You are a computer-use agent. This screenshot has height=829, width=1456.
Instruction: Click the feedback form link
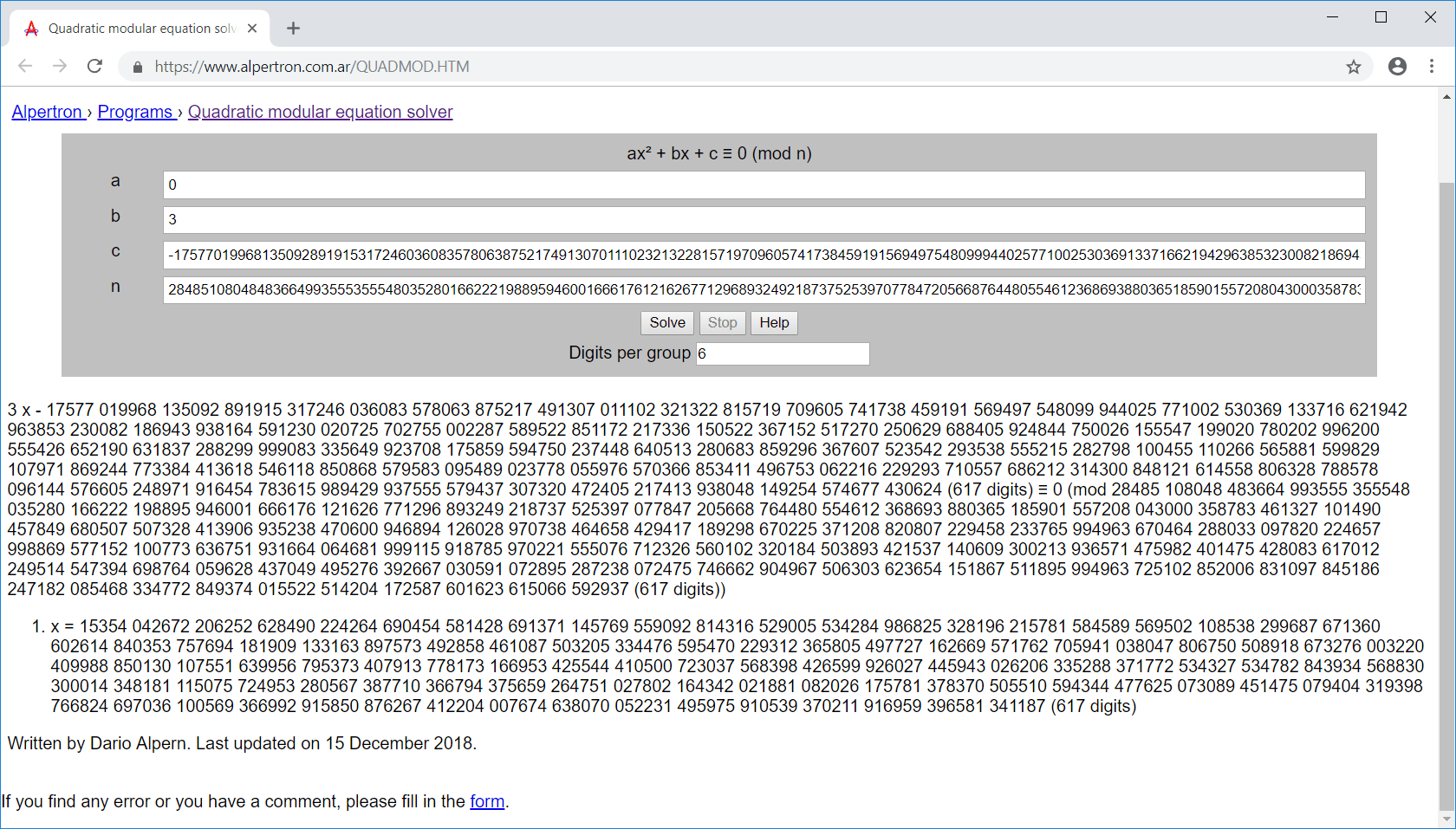(x=487, y=801)
